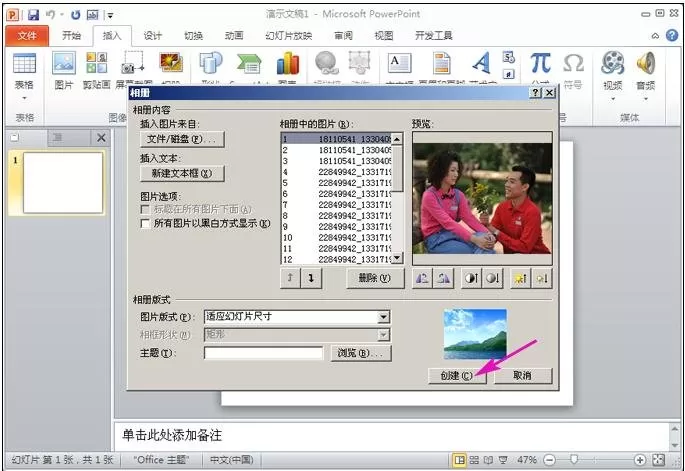
Task: Toggle reading view in the status bar
Action: click(x=488, y=460)
